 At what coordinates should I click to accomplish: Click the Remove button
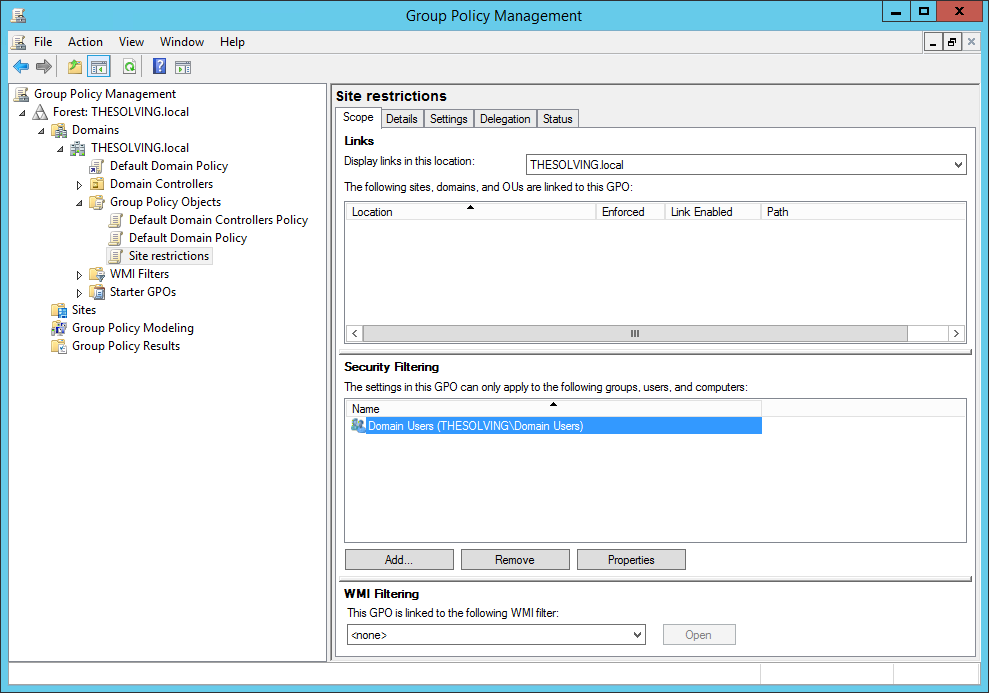(515, 559)
